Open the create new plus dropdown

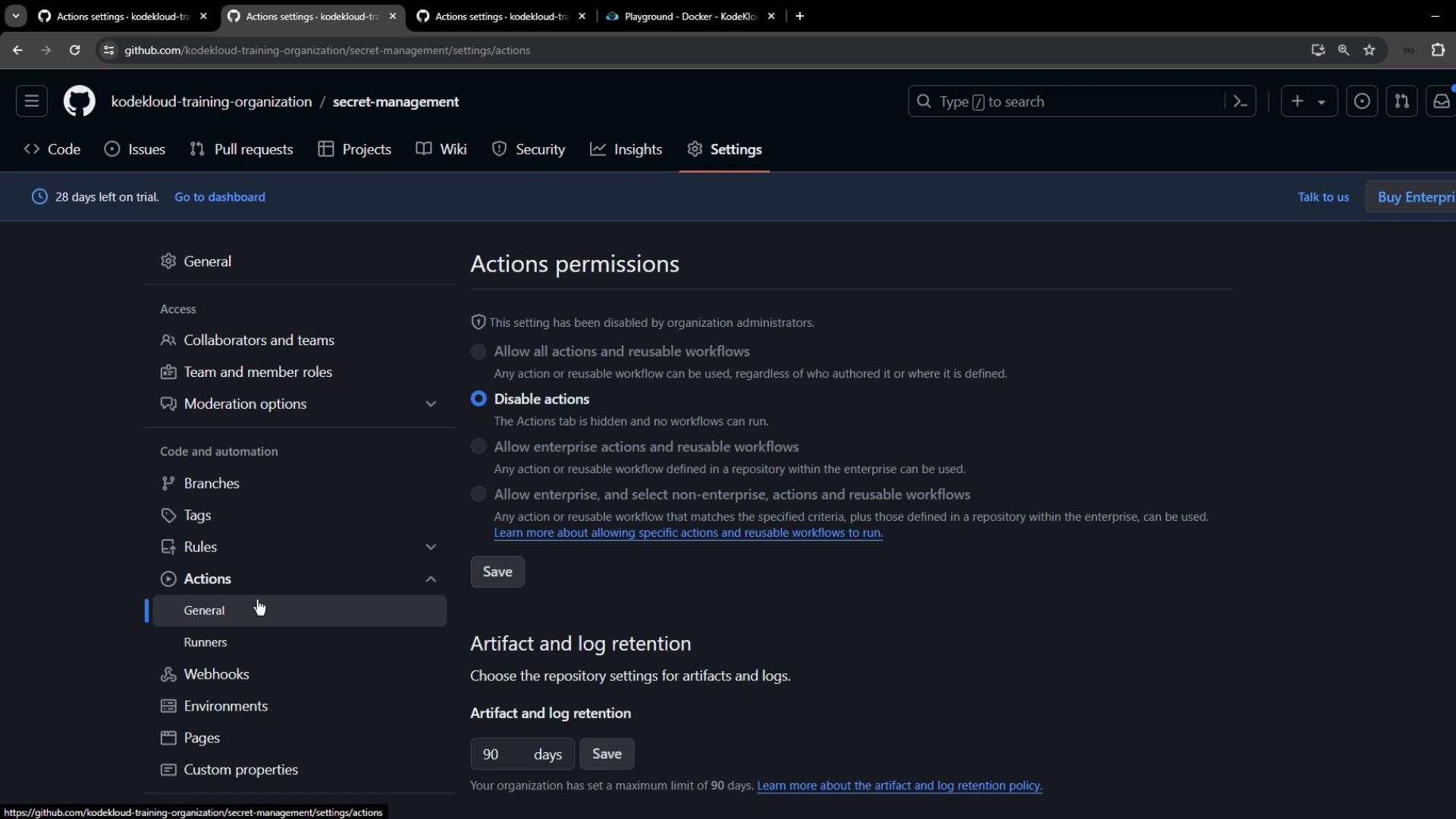(1308, 102)
